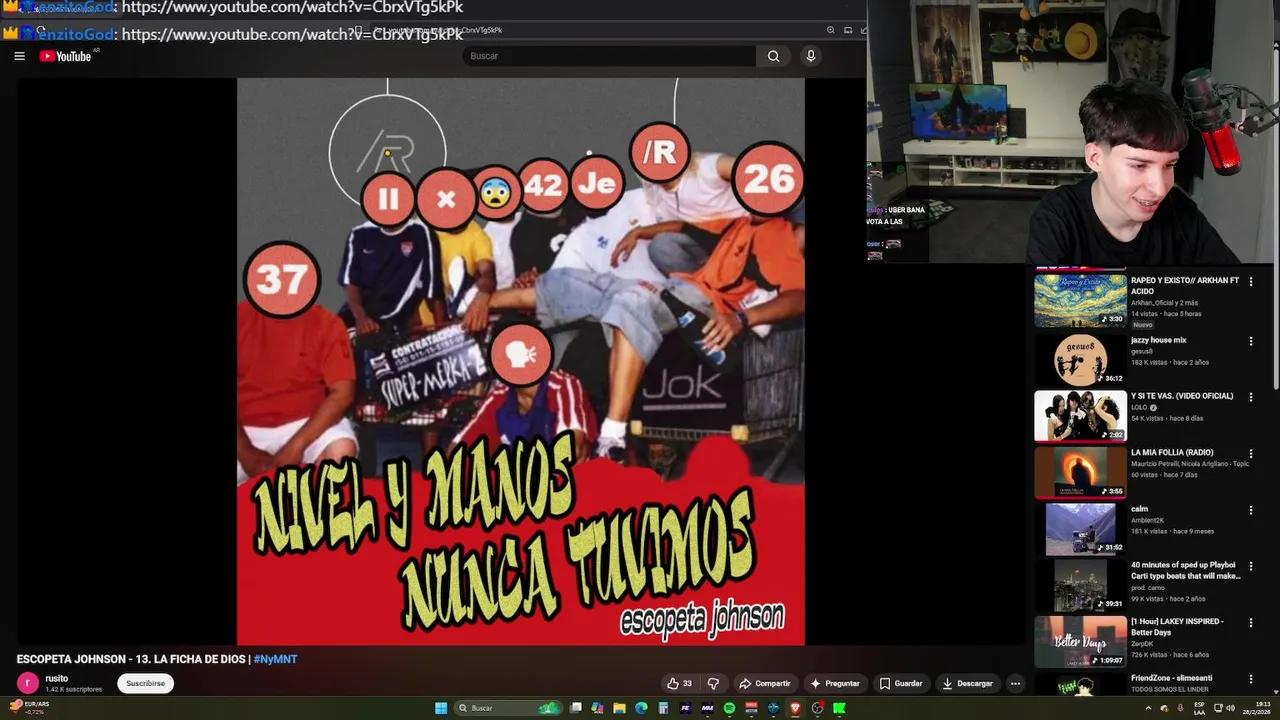Click Arkhan_Oficial y 2 más channel text
Screen dimensions: 1280x720
coord(1164,303)
